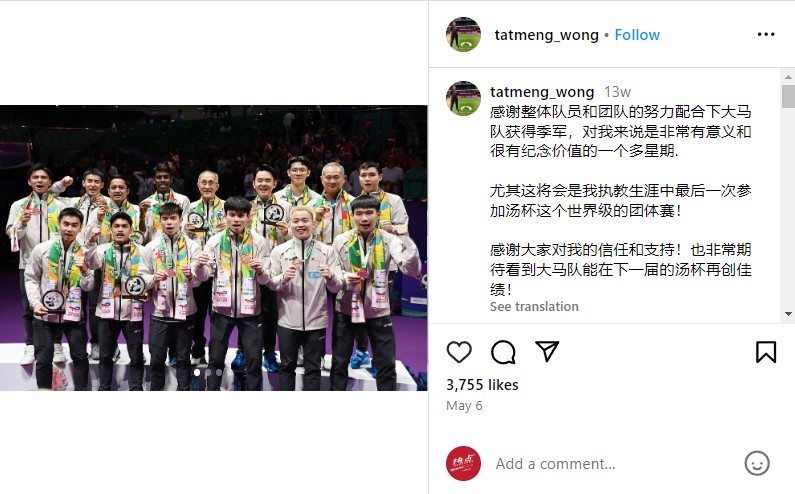The image size is (795, 494).
Task: Share post via paper plane icon
Action: (x=547, y=351)
